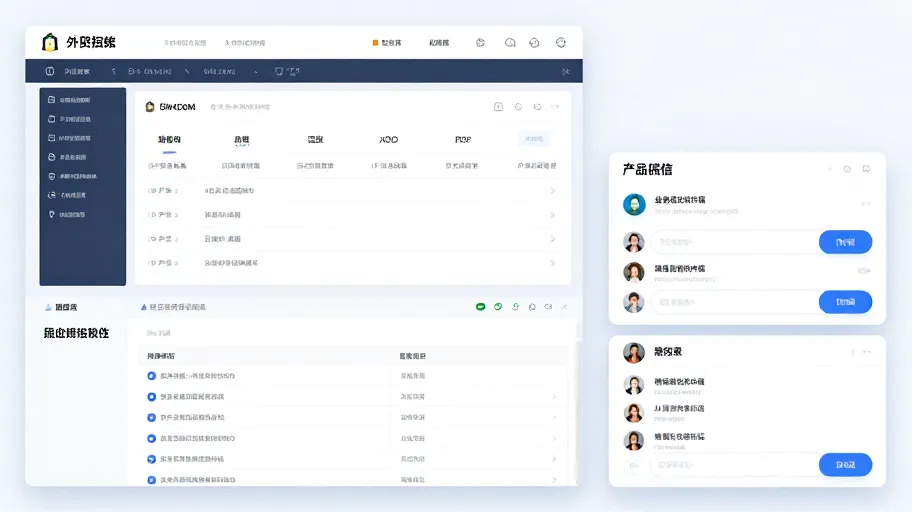Click the clock icon in the top right card header
This screenshot has width=912, height=512.
[847, 169]
